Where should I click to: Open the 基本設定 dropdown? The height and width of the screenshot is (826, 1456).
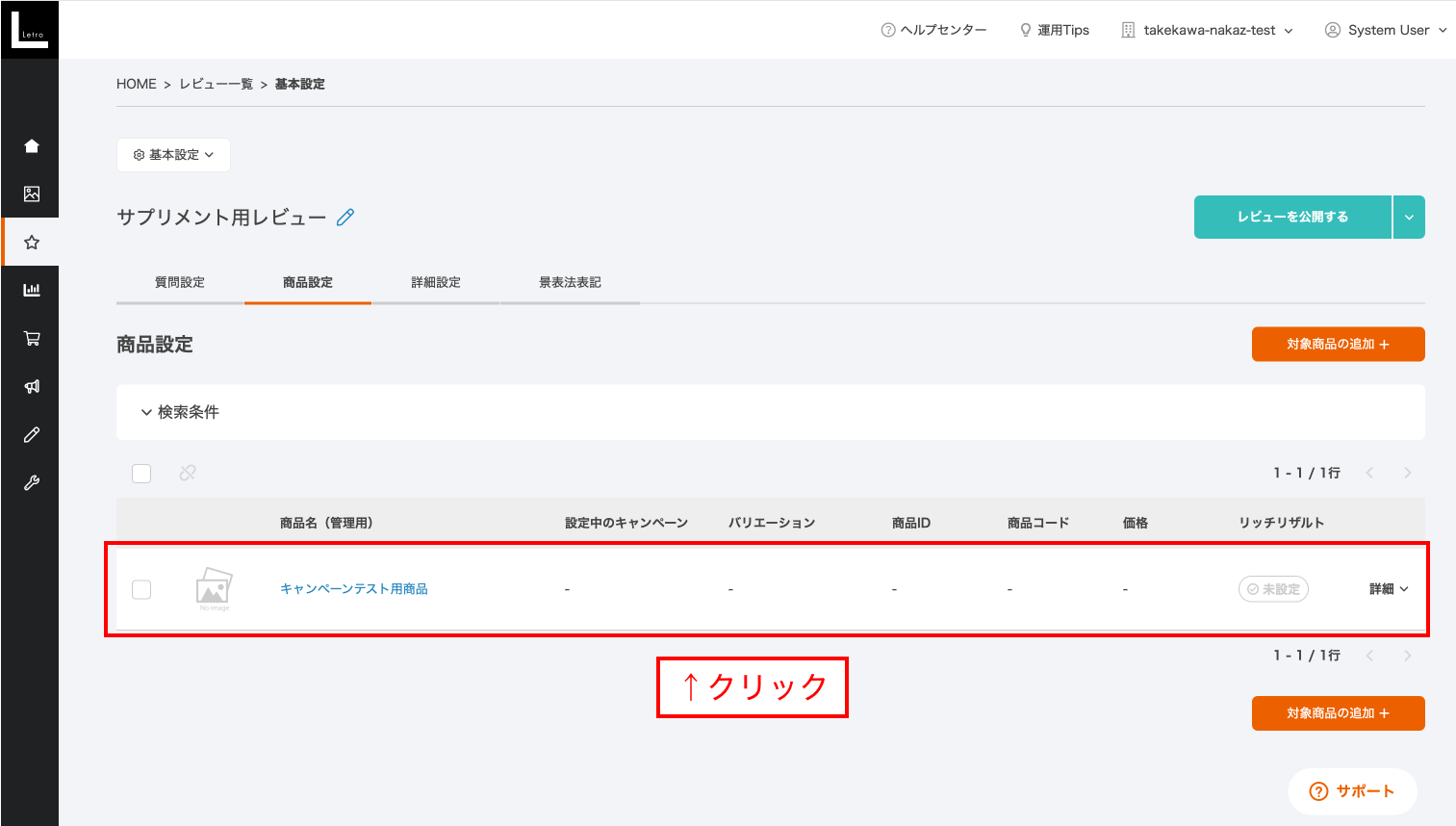tap(173, 155)
